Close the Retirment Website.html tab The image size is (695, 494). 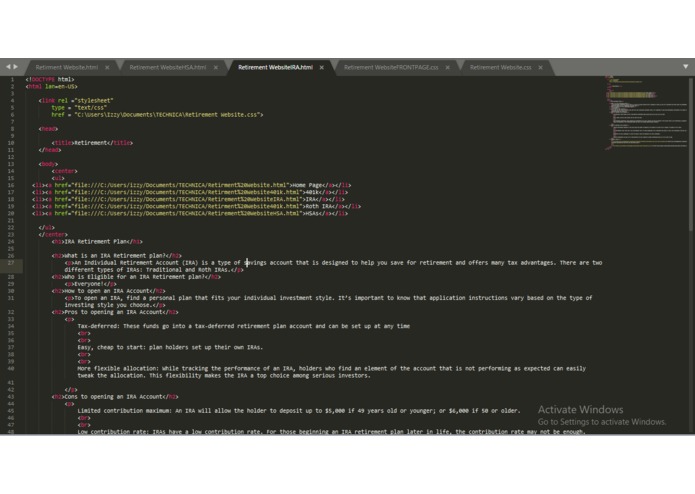tap(107, 68)
